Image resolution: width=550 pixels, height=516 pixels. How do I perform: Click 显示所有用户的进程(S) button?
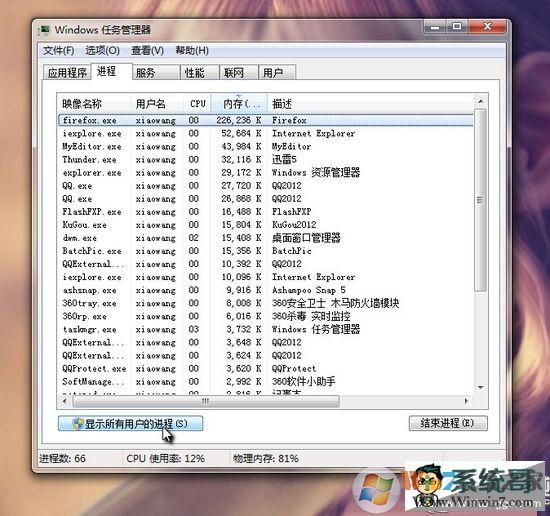click(x=130, y=423)
